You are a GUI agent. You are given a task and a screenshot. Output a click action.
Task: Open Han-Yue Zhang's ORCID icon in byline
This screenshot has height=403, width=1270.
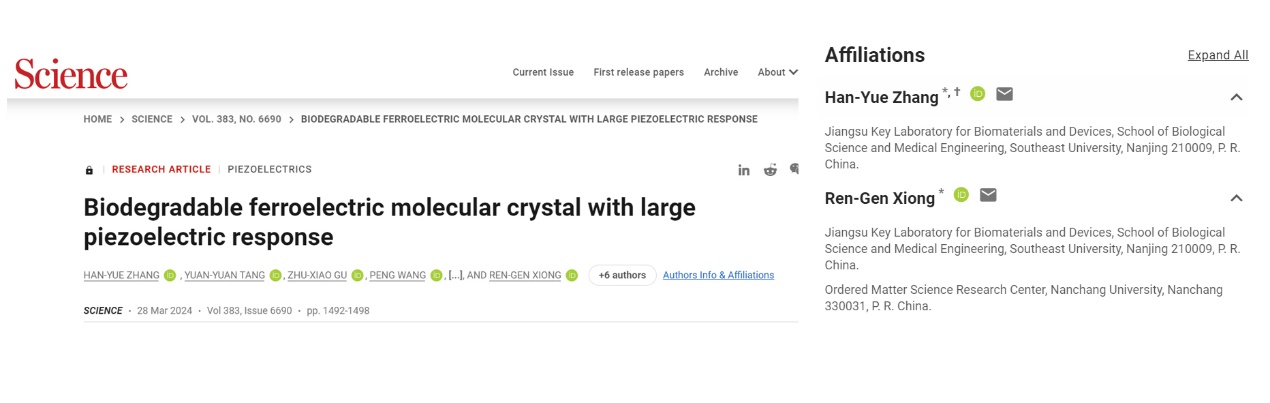click(x=170, y=275)
